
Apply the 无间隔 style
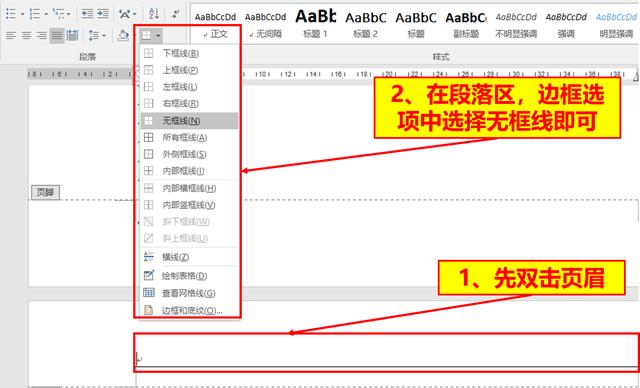coord(265,24)
